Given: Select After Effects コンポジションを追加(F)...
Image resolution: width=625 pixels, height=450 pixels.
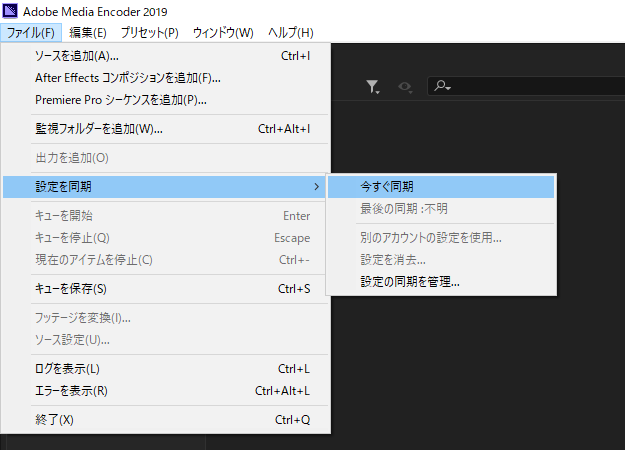Looking at the screenshot, I should click(166, 78).
